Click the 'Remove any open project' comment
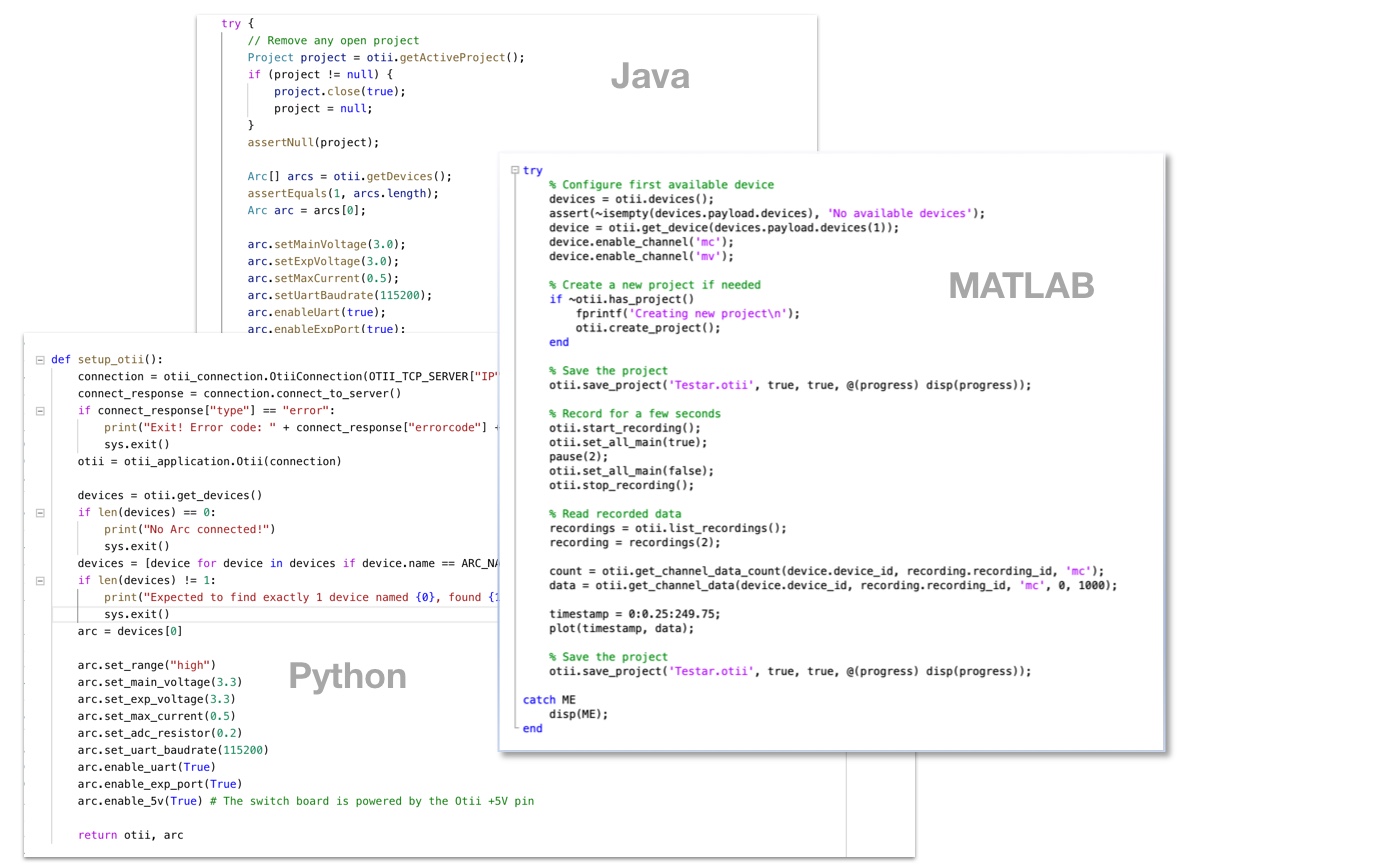This screenshot has width=1377, height=866. (x=333, y=41)
